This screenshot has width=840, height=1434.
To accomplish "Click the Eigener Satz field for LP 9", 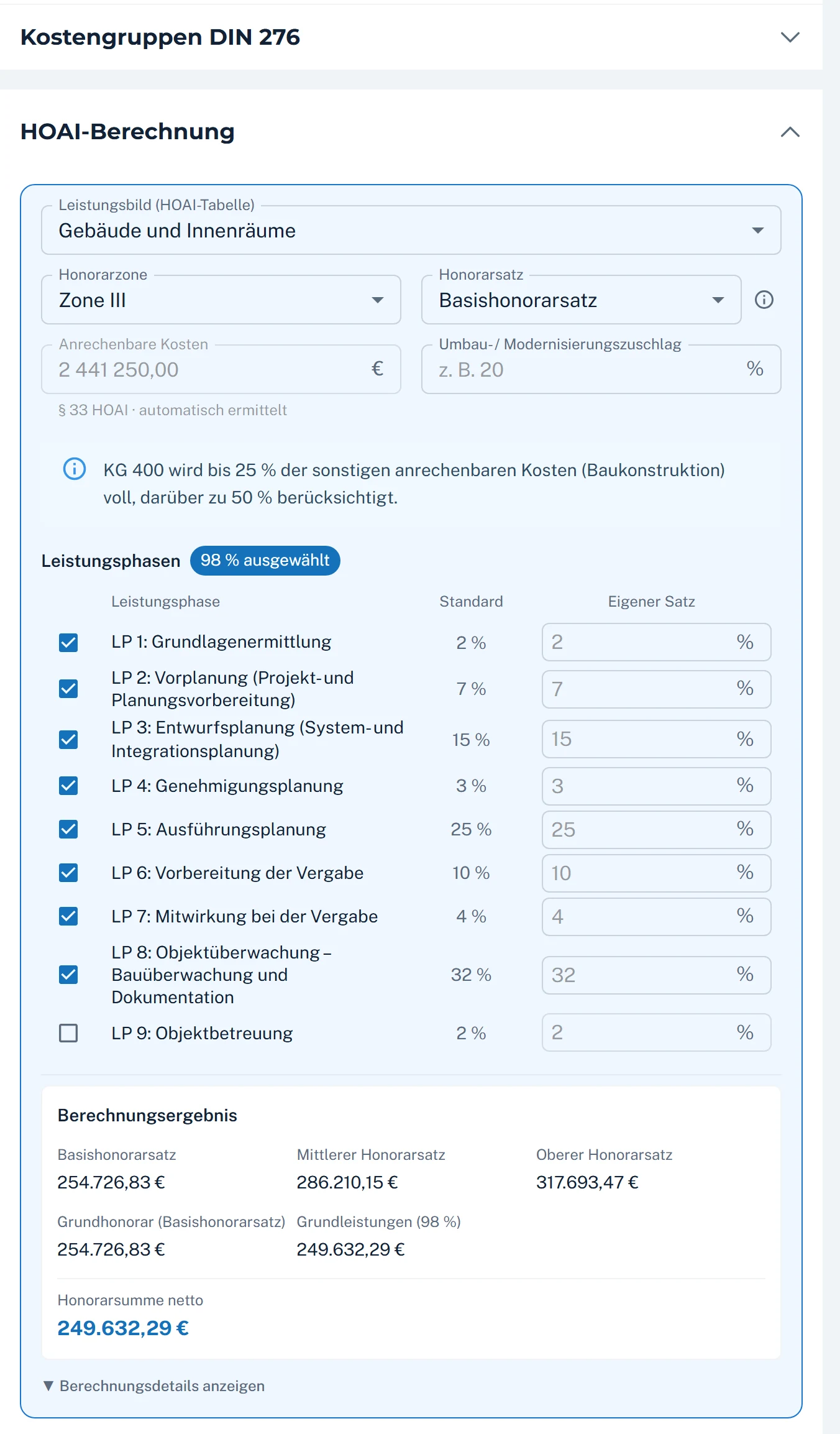I will (656, 1032).
